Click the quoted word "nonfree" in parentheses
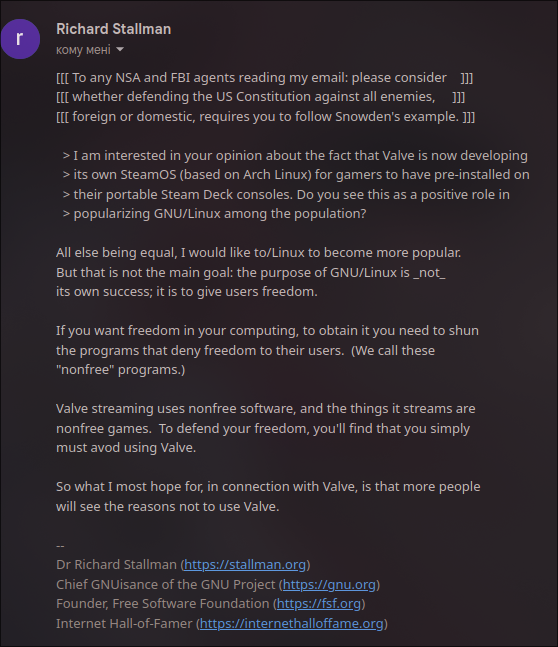 click(x=85, y=370)
